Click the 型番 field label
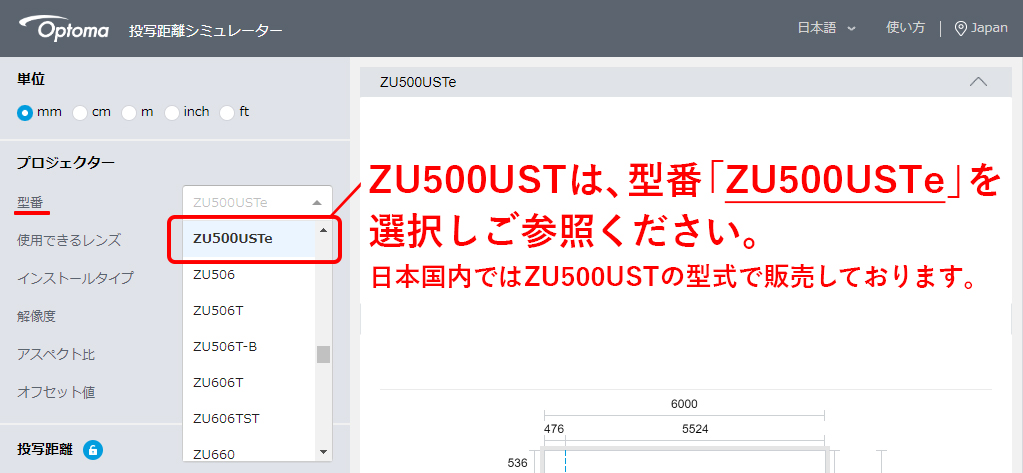 tap(30, 202)
